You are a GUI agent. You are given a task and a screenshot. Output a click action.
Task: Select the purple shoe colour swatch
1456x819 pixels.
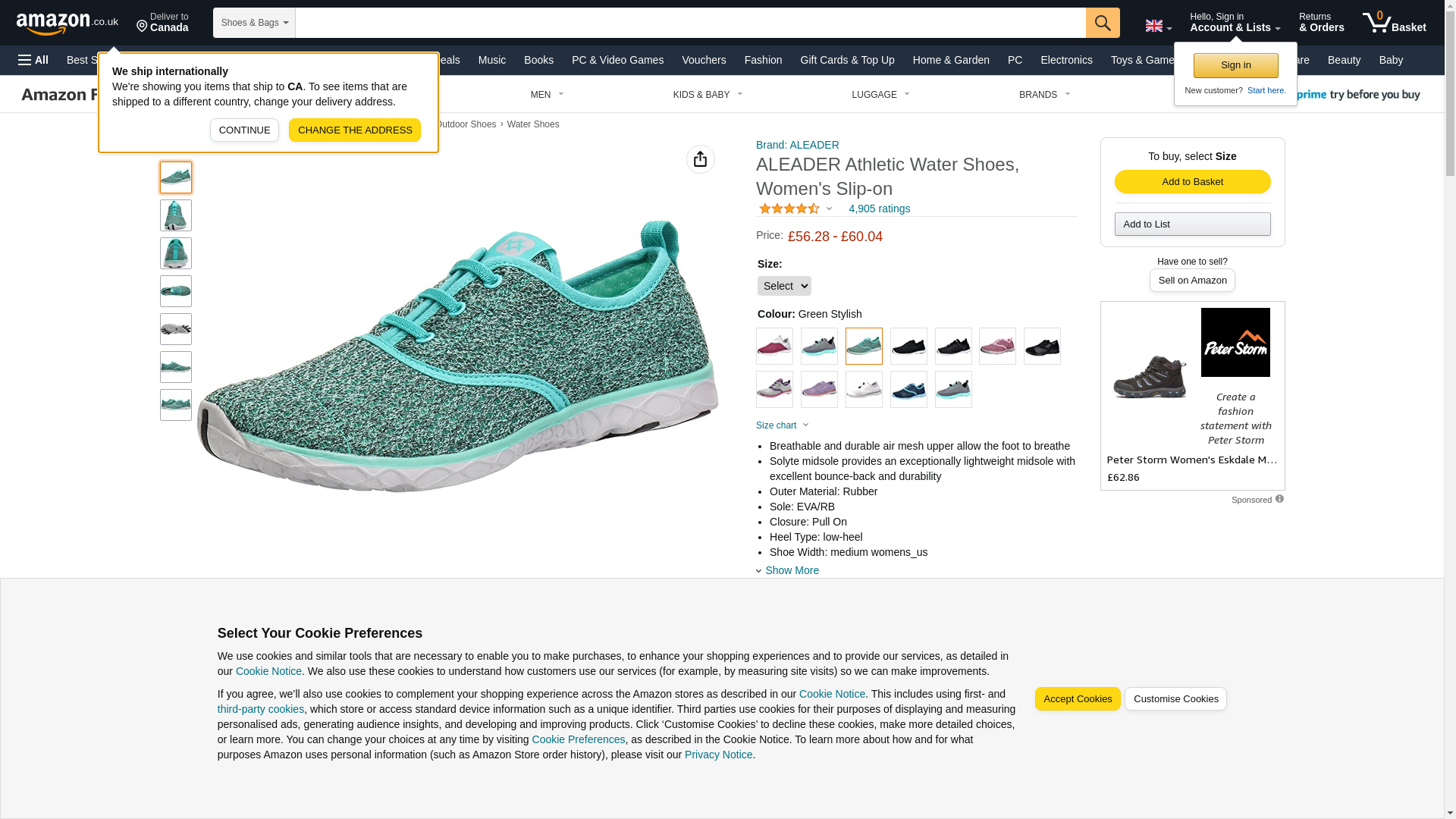coord(819,390)
